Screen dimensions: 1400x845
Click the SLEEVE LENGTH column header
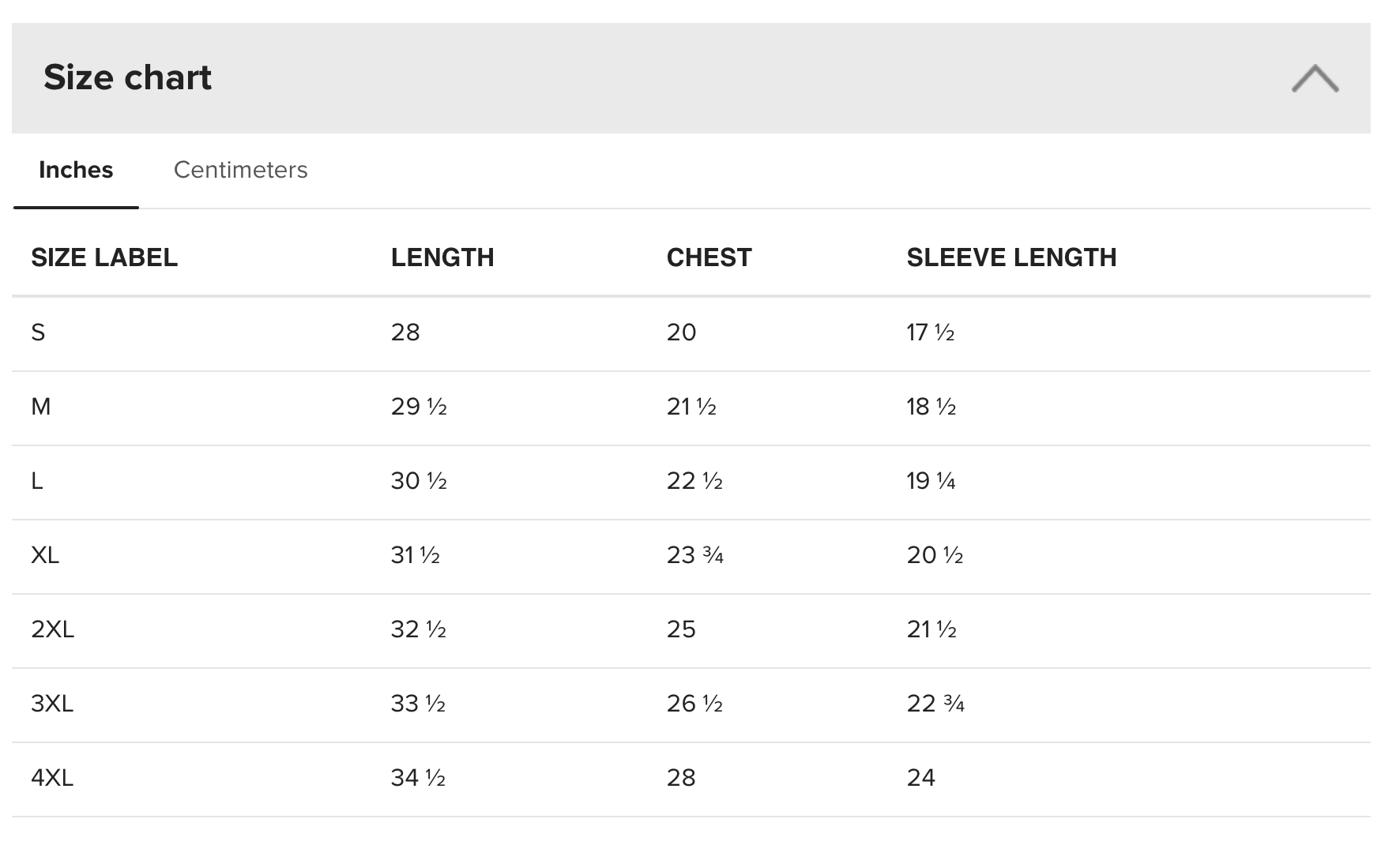(x=1011, y=257)
